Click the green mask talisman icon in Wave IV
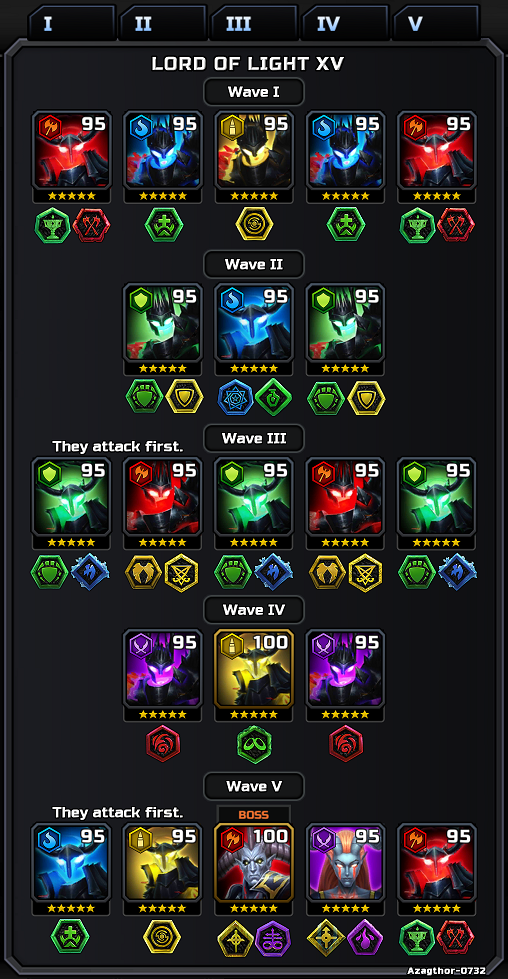The height and width of the screenshot is (979, 508). [x=254, y=744]
